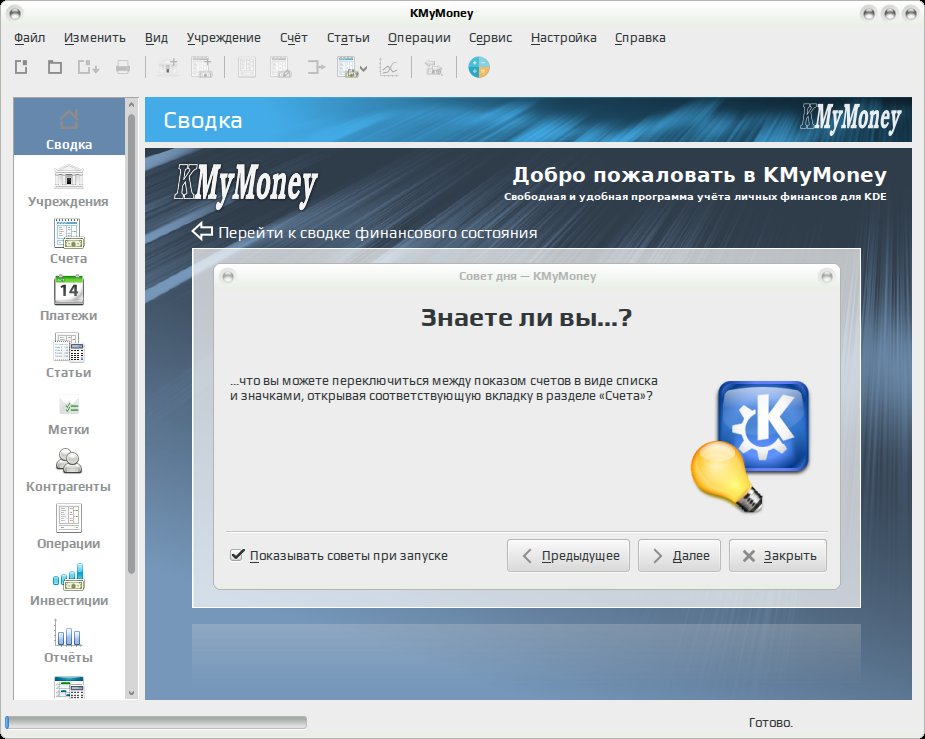
Task: Open the Инвестиции view in the sidebar
Action: [68, 584]
